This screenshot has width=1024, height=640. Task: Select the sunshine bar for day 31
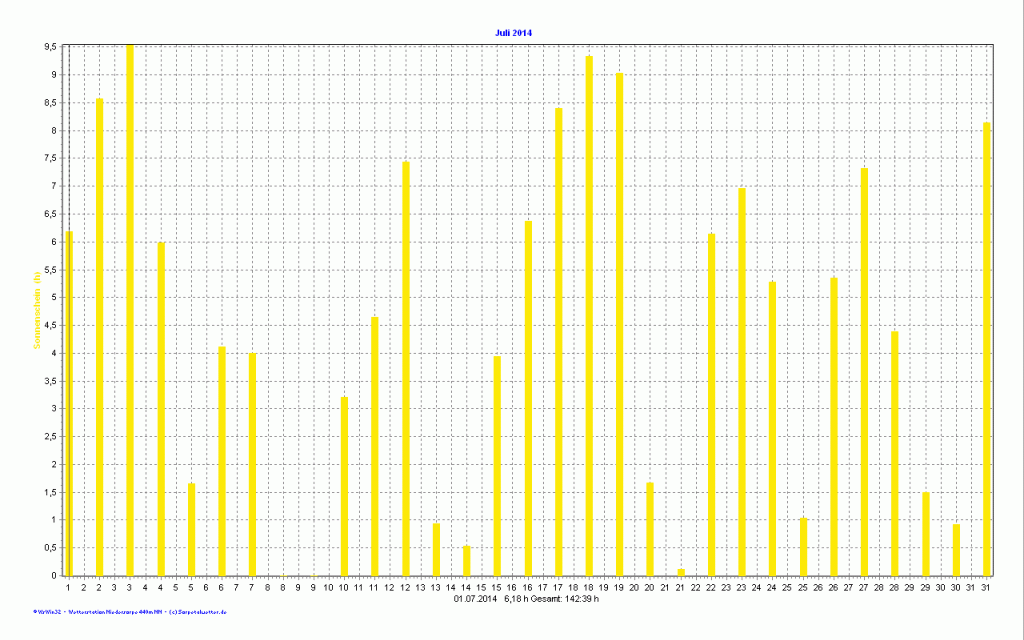point(987,349)
